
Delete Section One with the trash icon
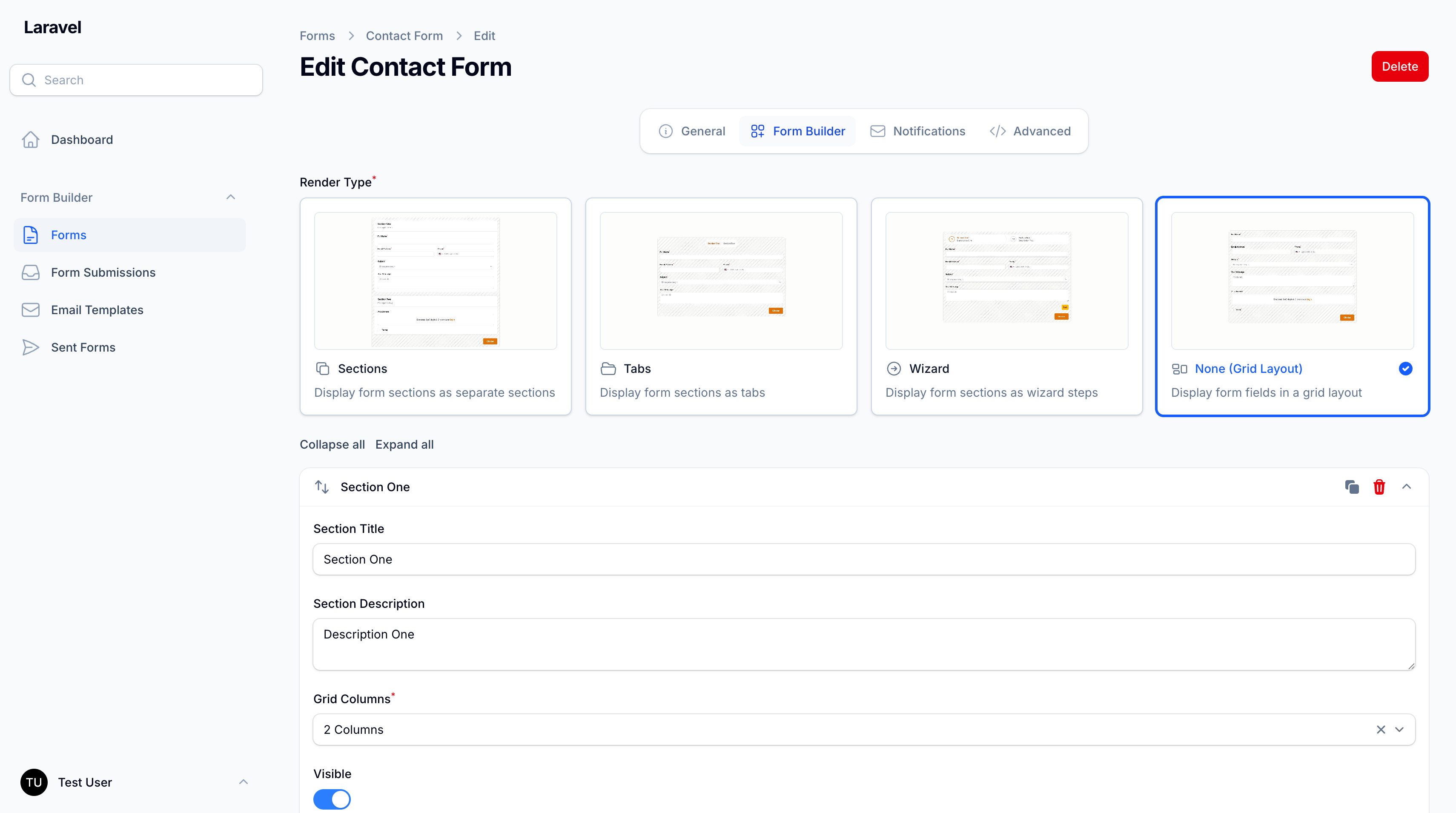point(1379,487)
